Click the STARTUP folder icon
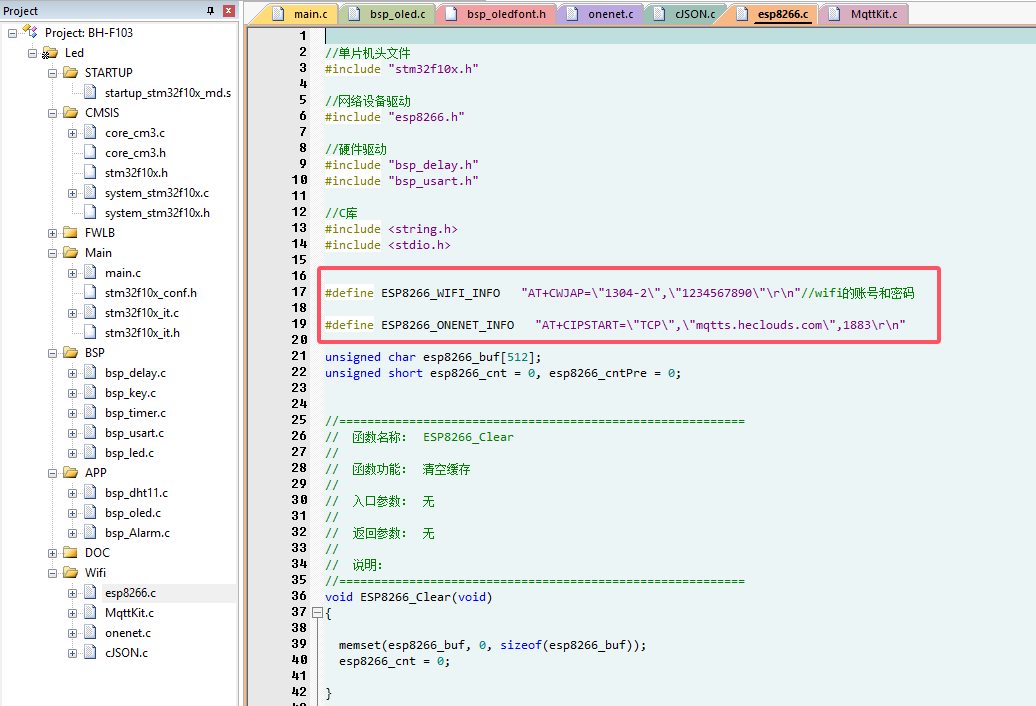The image size is (1036, 706). [70, 73]
